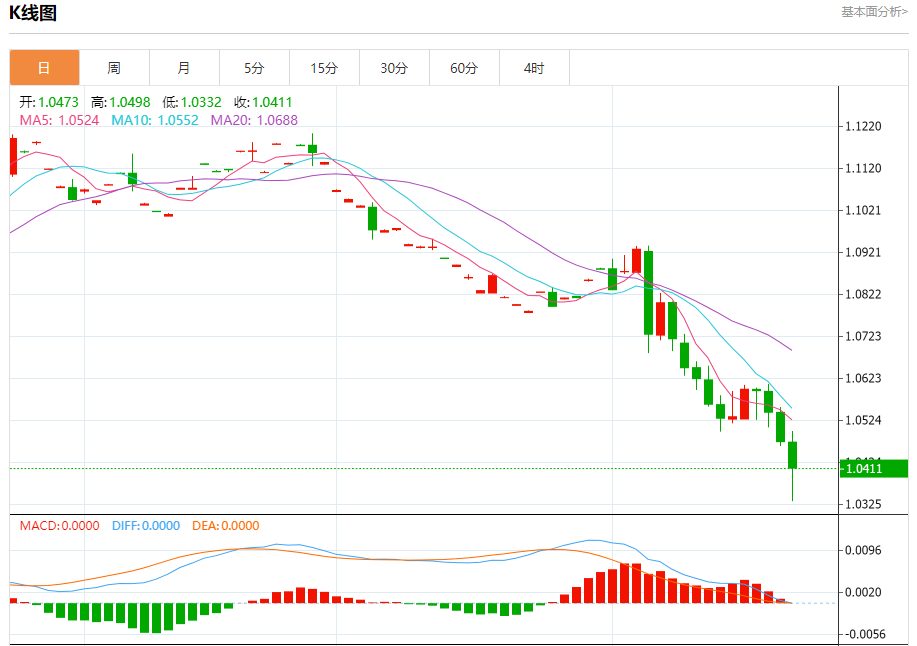The height and width of the screenshot is (646, 917).
Task: Switch to the 周 (weekly) tab
Action: tap(114, 68)
